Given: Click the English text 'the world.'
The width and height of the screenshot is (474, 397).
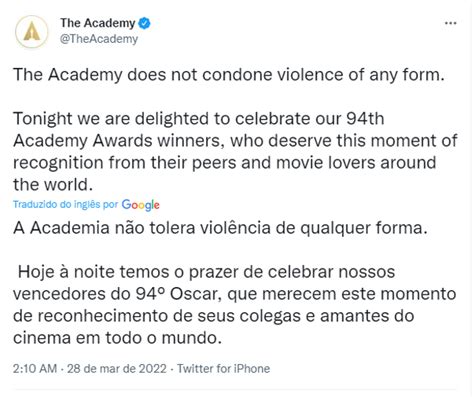Looking at the screenshot, I should pos(53,185).
